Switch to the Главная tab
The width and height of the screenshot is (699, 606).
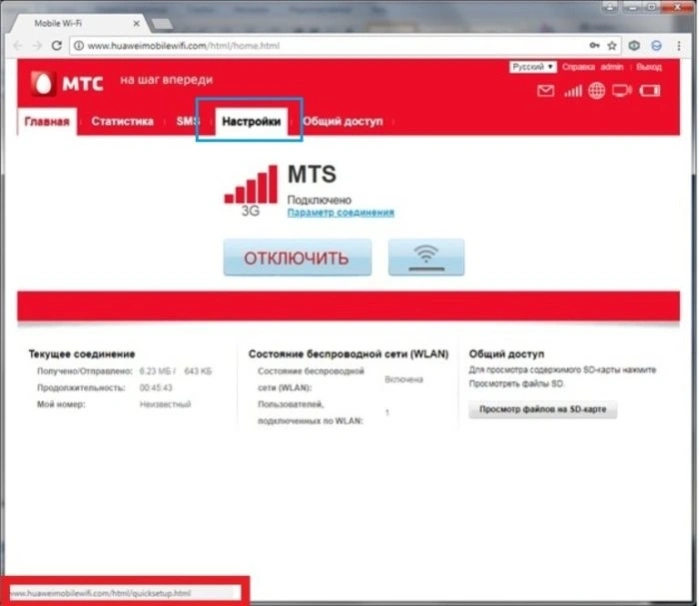[x=47, y=121]
